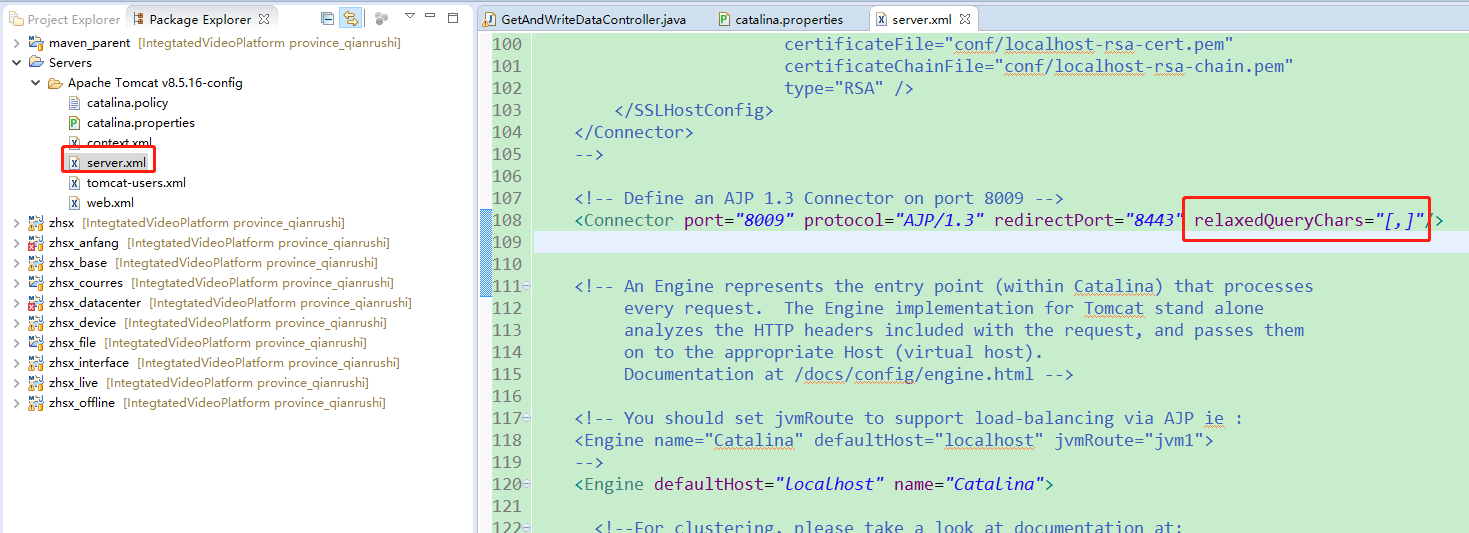Click line number 108 in gutter
The height and width of the screenshot is (533, 1469).
click(x=508, y=220)
